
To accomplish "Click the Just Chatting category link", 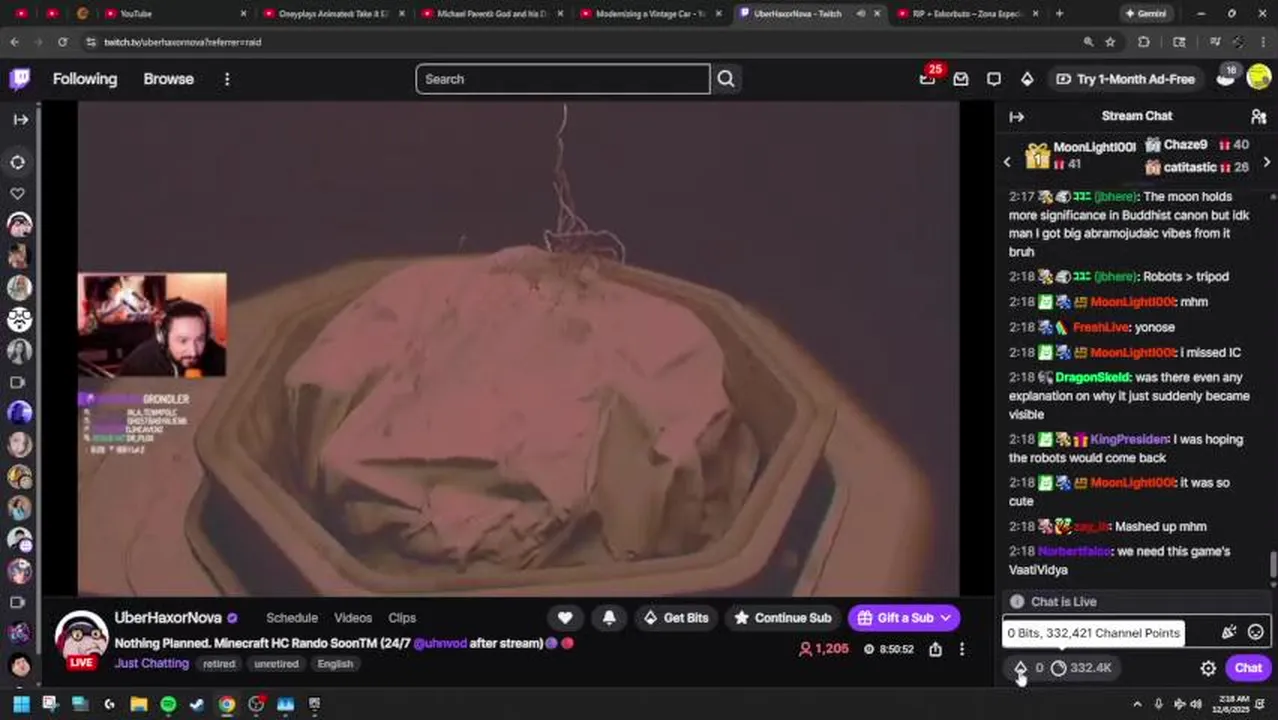I will [x=151, y=663].
